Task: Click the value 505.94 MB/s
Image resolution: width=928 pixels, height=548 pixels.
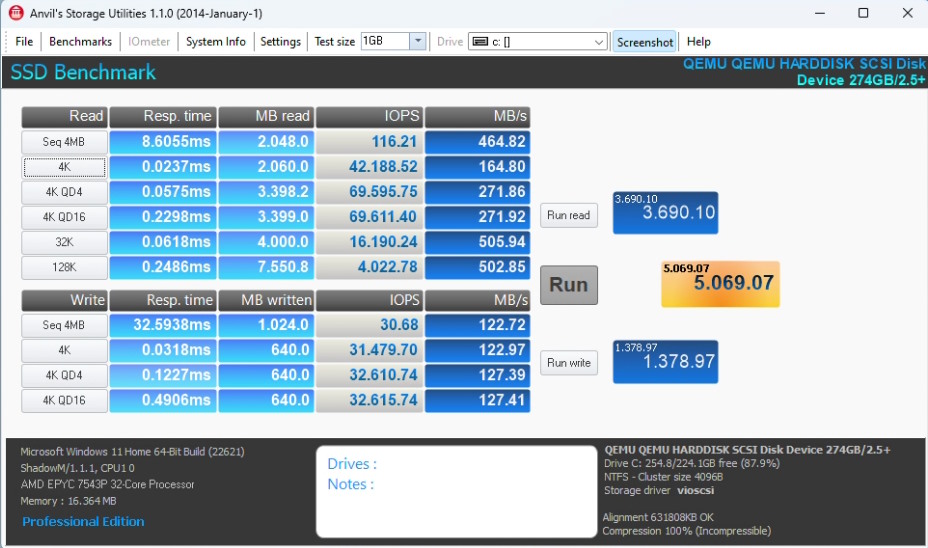Action: [x=478, y=242]
